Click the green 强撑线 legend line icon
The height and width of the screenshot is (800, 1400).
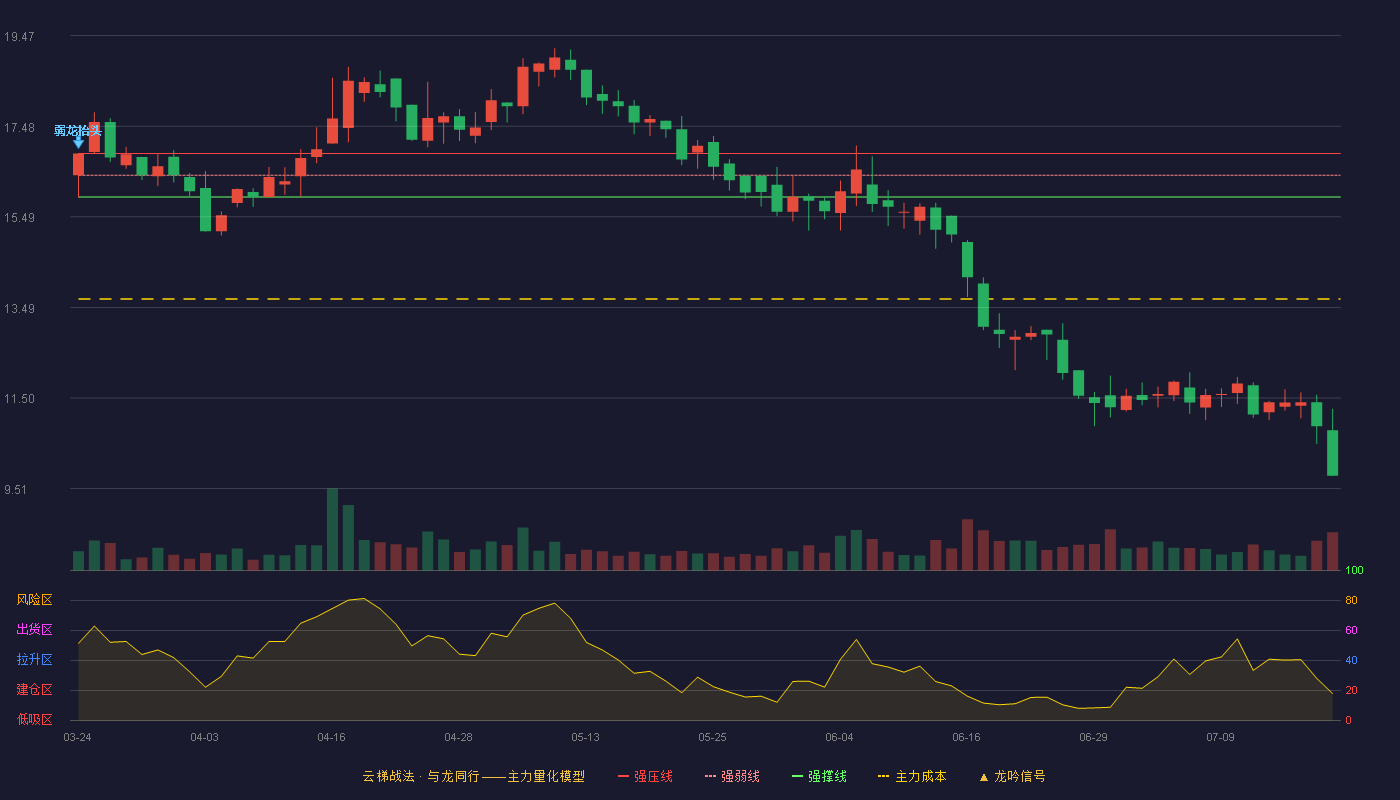[x=797, y=776]
